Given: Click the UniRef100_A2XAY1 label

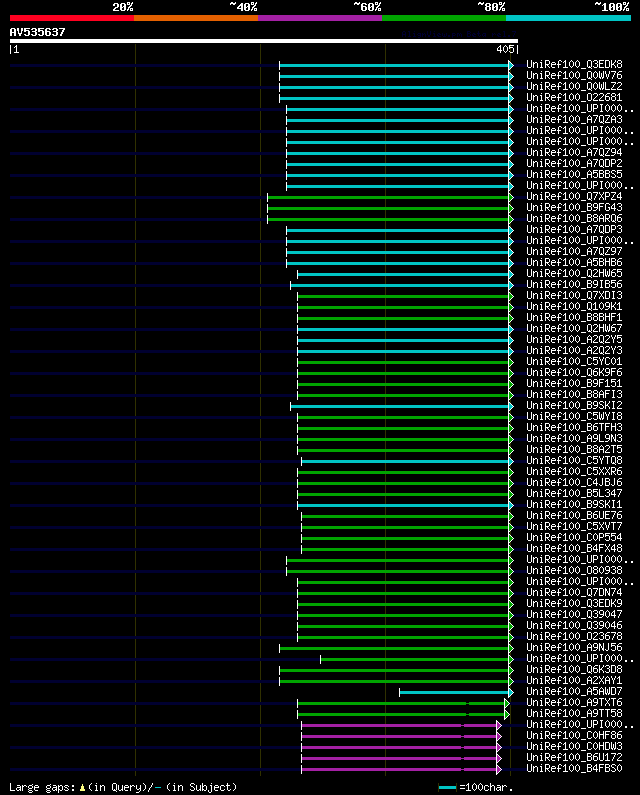Looking at the screenshot, I should 574,680.
